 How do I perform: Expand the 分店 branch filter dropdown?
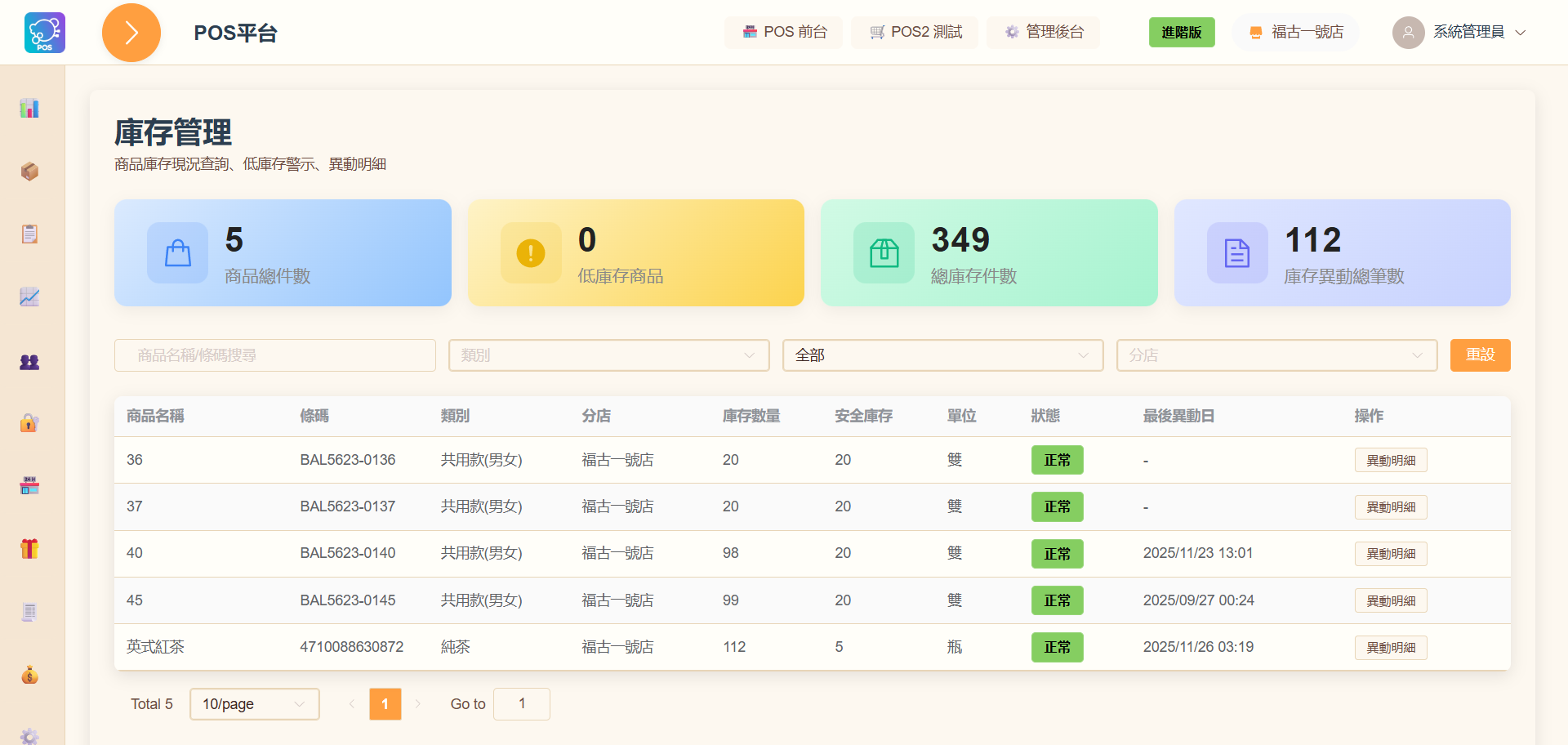tap(1276, 355)
